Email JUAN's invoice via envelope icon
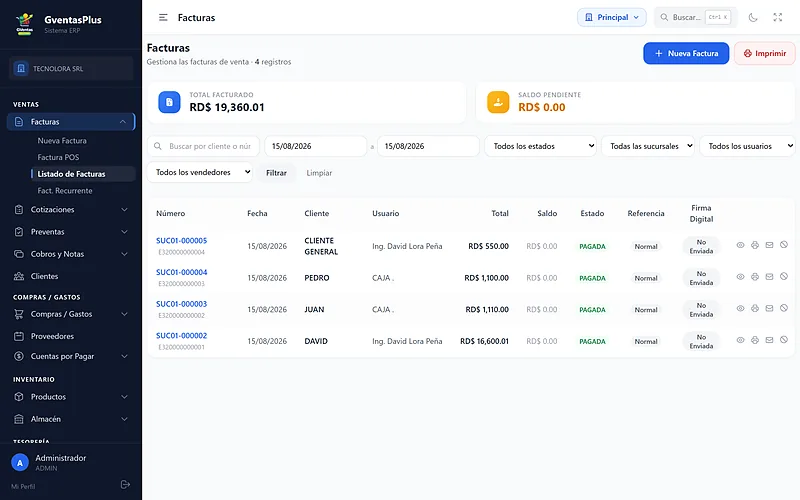 tap(769, 308)
